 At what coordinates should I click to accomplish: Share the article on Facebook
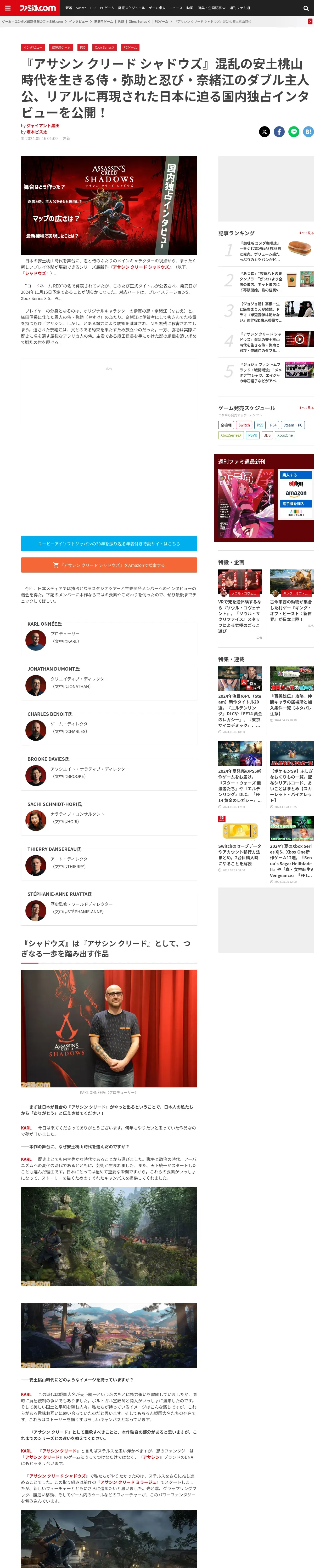tap(279, 131)
